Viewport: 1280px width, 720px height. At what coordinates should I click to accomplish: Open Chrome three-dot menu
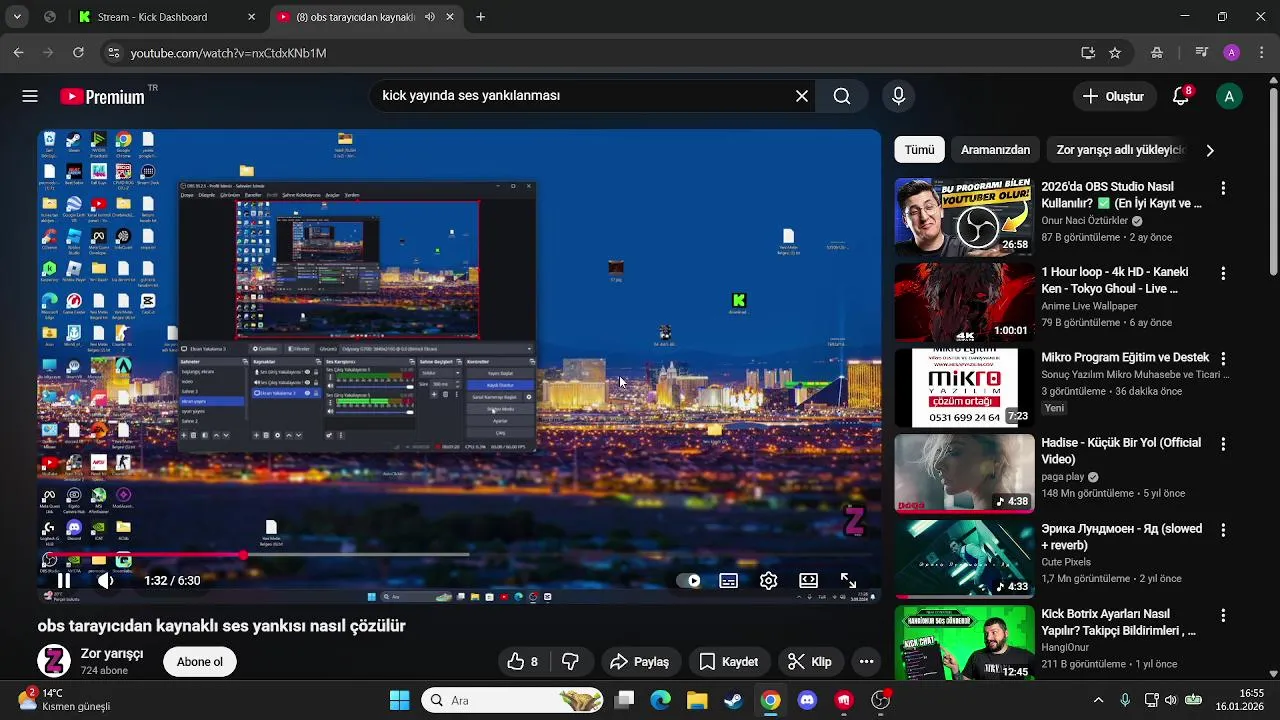(1259, 53)
